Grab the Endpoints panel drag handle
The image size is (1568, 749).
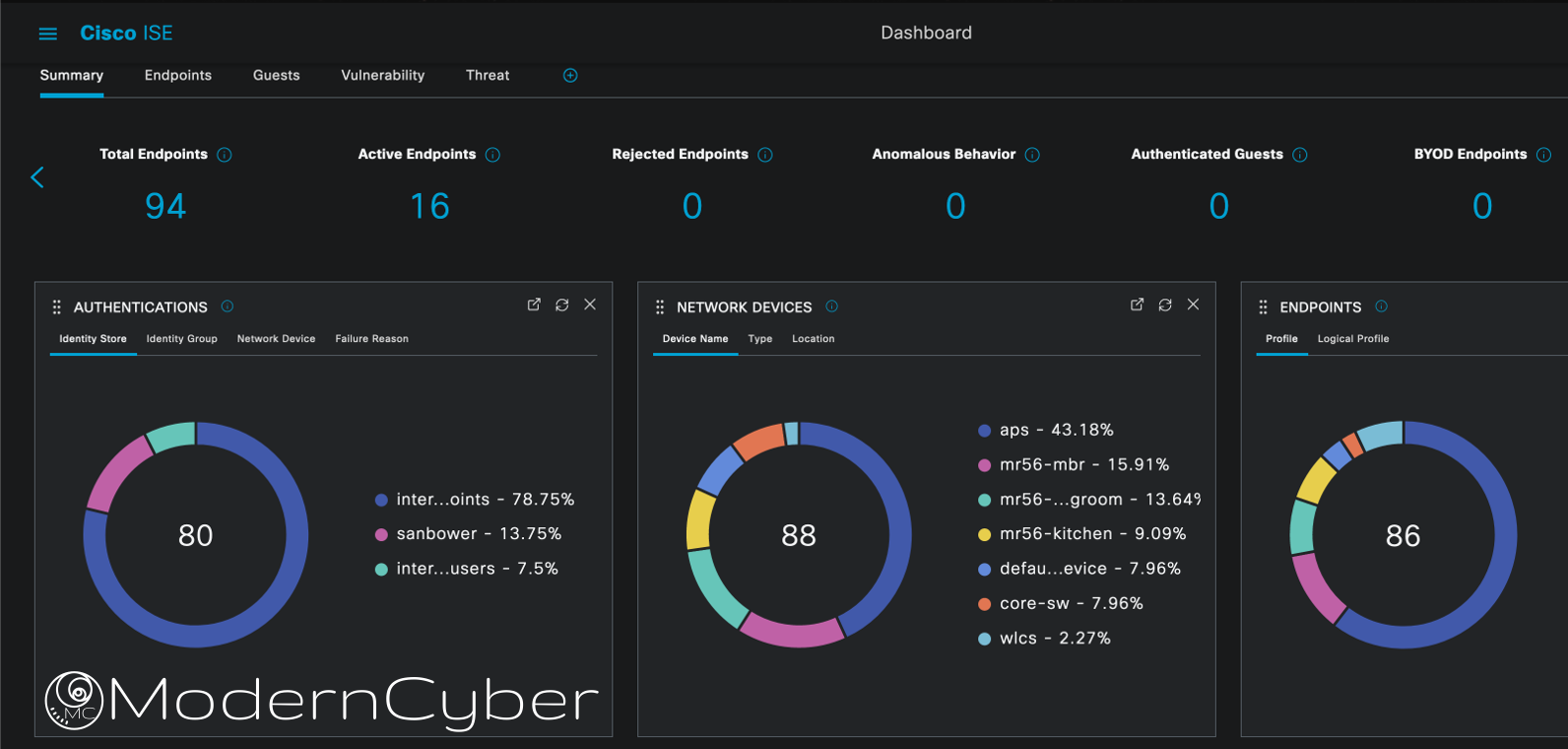point(1264,307)
